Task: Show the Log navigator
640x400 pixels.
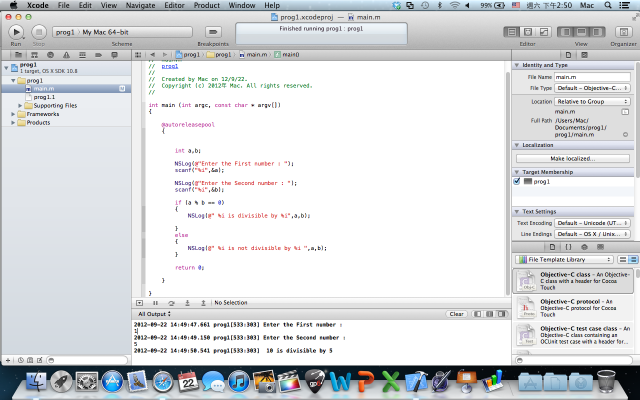Action: 114,55
